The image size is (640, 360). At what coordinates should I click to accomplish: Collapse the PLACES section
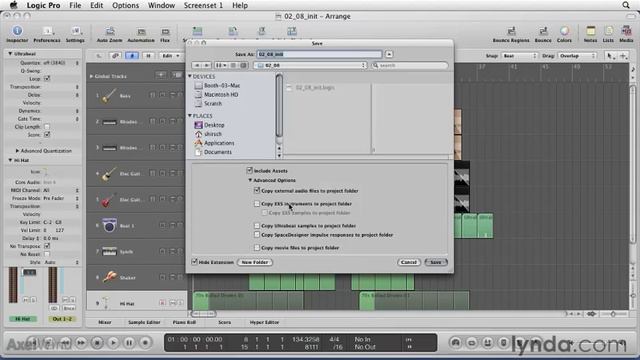click(190, 116)
